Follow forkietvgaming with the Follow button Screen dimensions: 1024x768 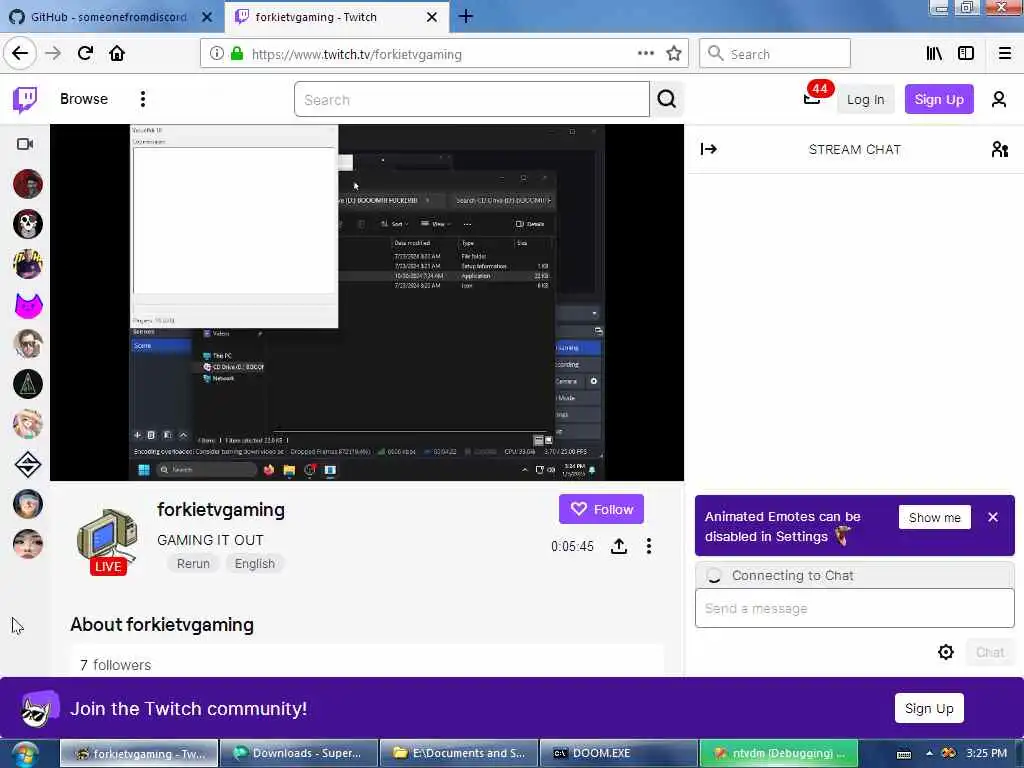(601, 509)
